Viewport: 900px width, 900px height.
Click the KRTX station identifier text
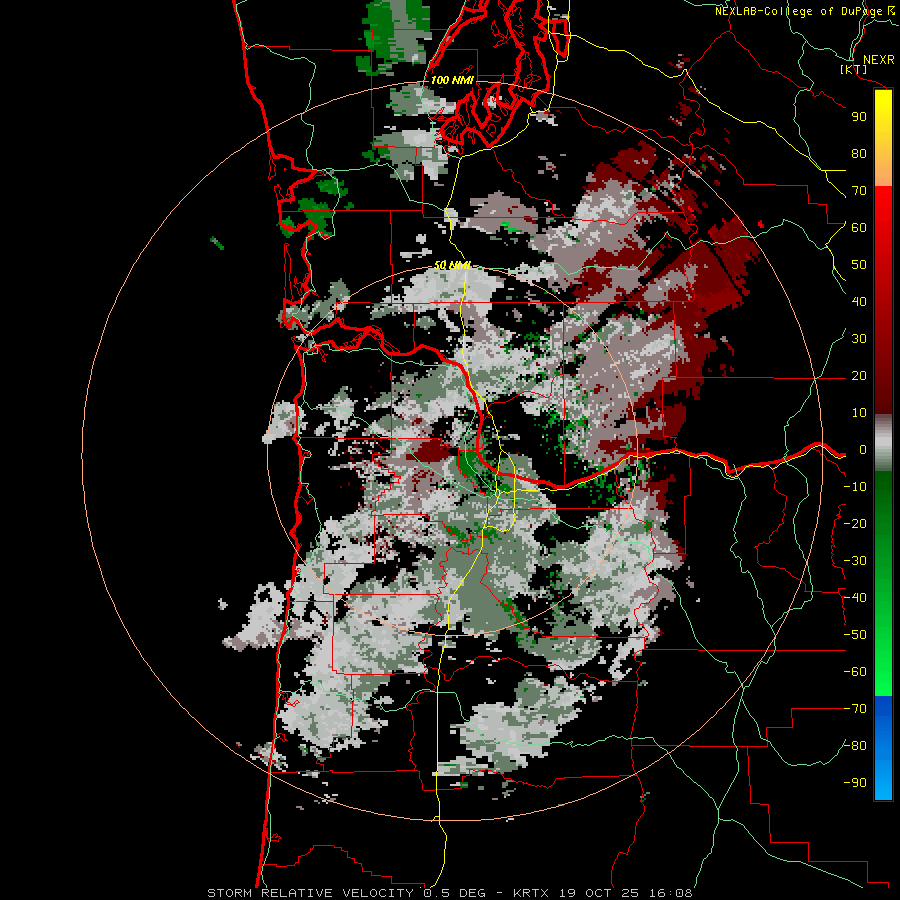tap(531, 893)
